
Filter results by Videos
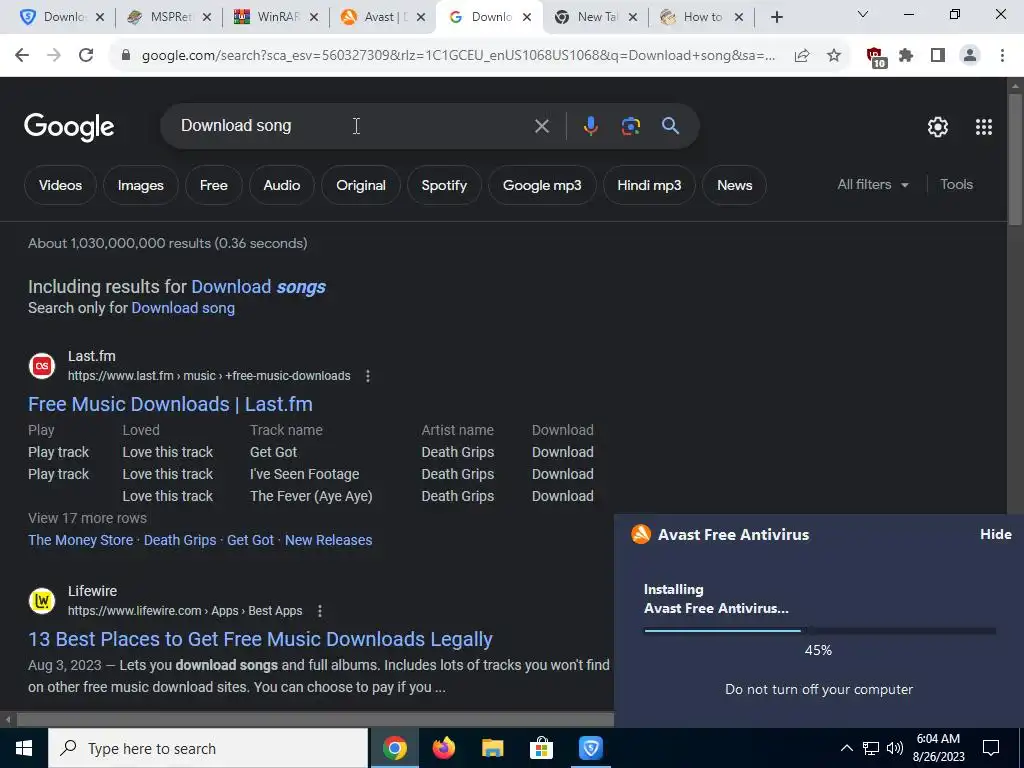click(60, 185)
